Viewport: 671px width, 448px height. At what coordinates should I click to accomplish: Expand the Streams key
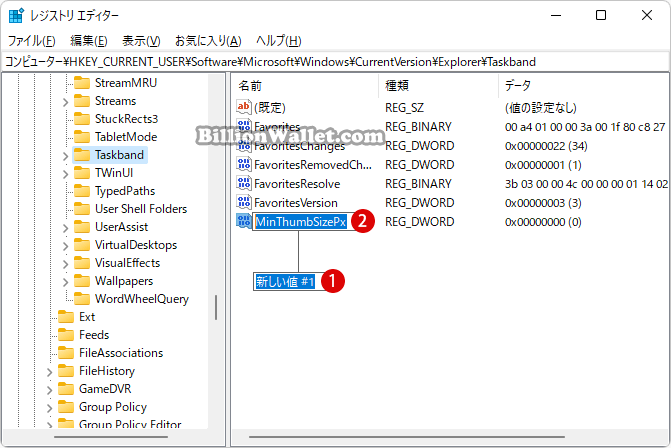65,102
